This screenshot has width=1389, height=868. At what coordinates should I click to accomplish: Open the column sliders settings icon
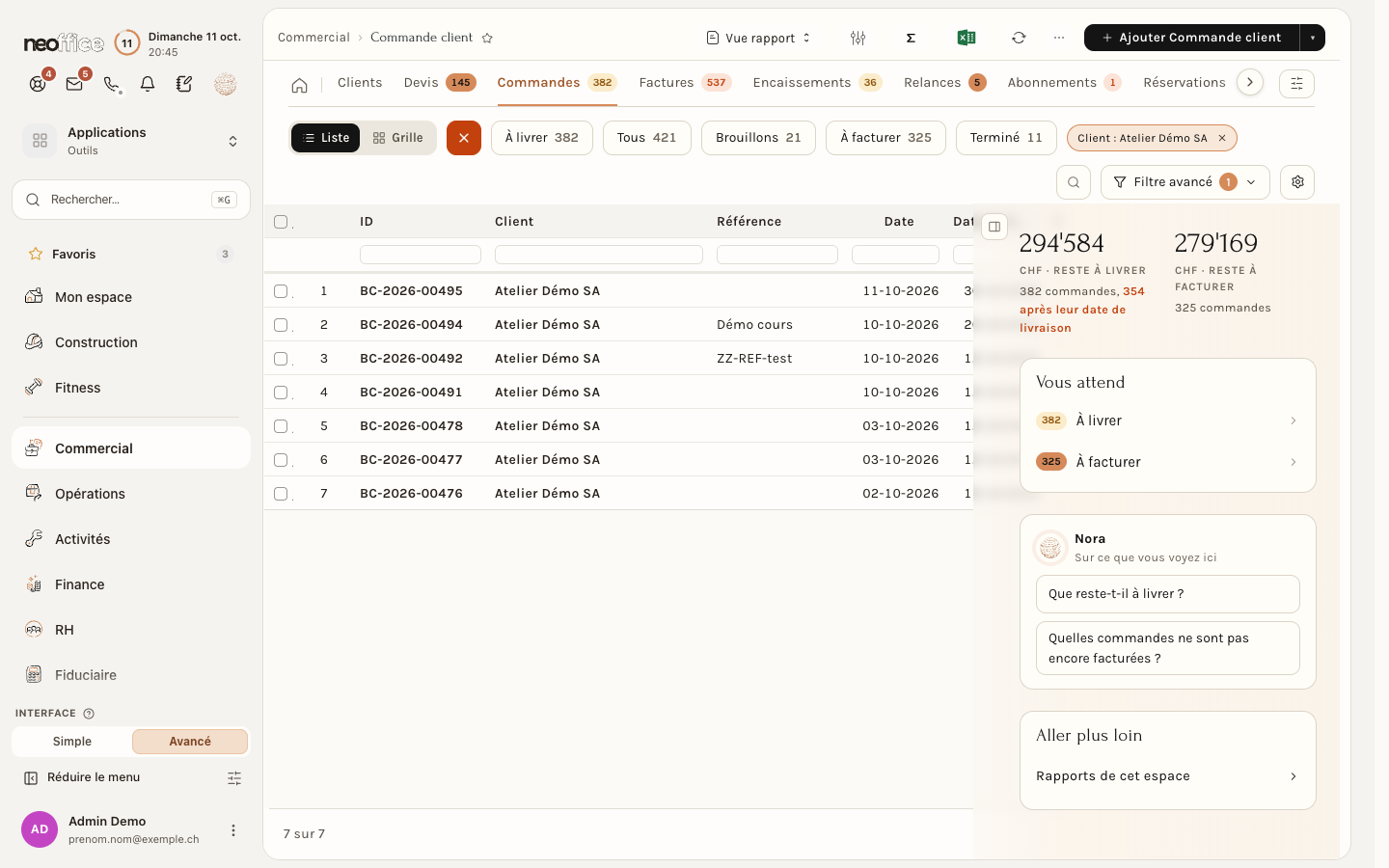858,38
